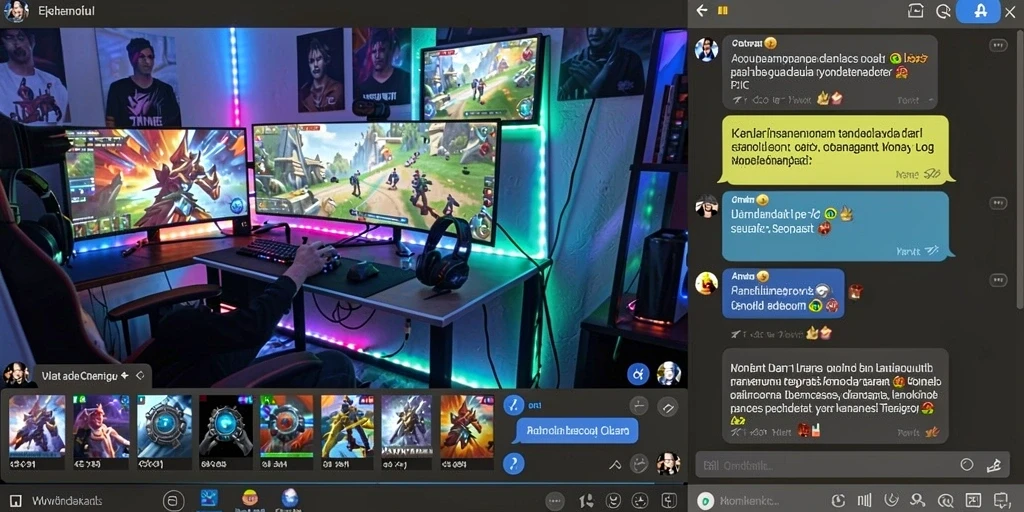This screenshot has width=1024, height=512.
Task: Click the blue question mark icon in mini chat
Action: point(514,464)
